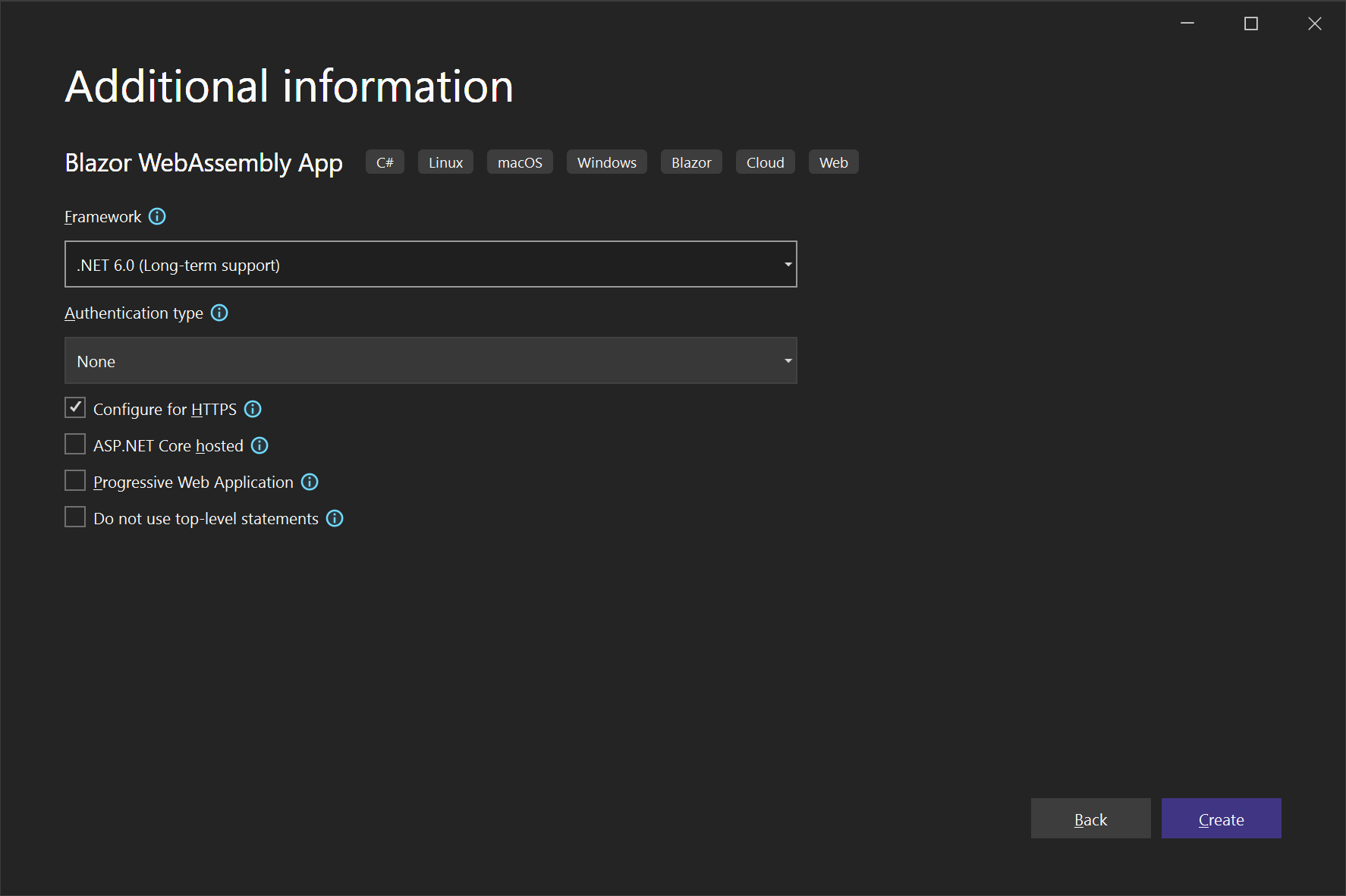
Task: Click the top-level statements info icon
Action: coord(335,518)
